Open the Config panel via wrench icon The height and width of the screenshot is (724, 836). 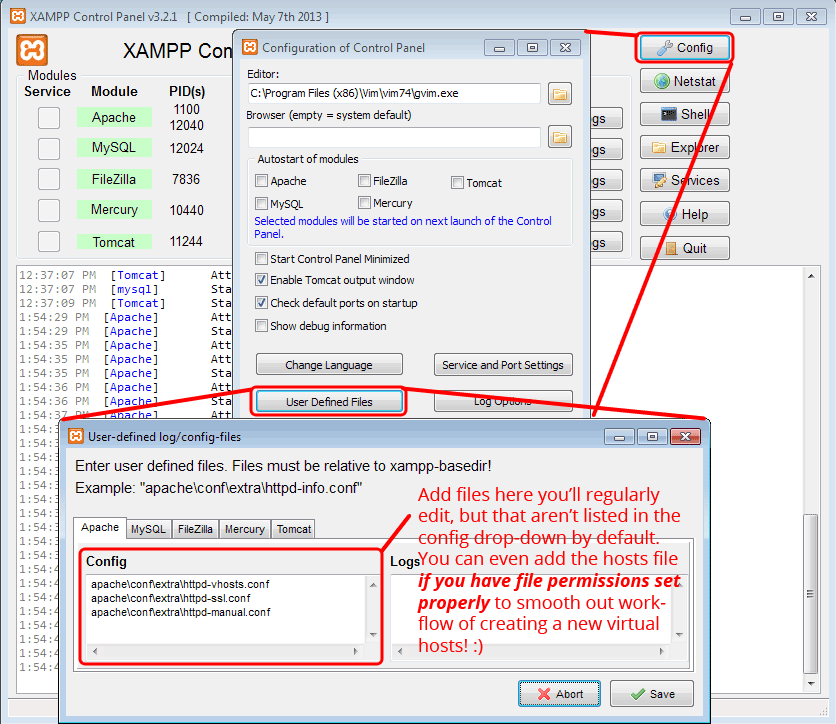pos(684,47)
